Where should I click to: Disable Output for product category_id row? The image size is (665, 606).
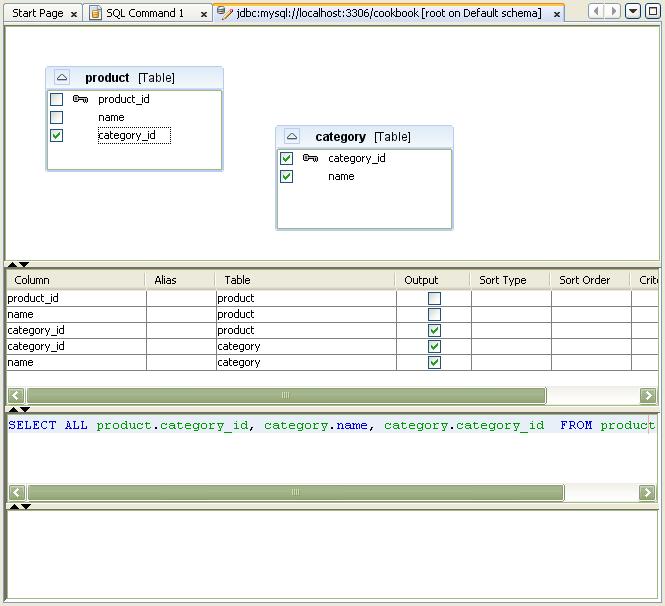pos(434,330)
